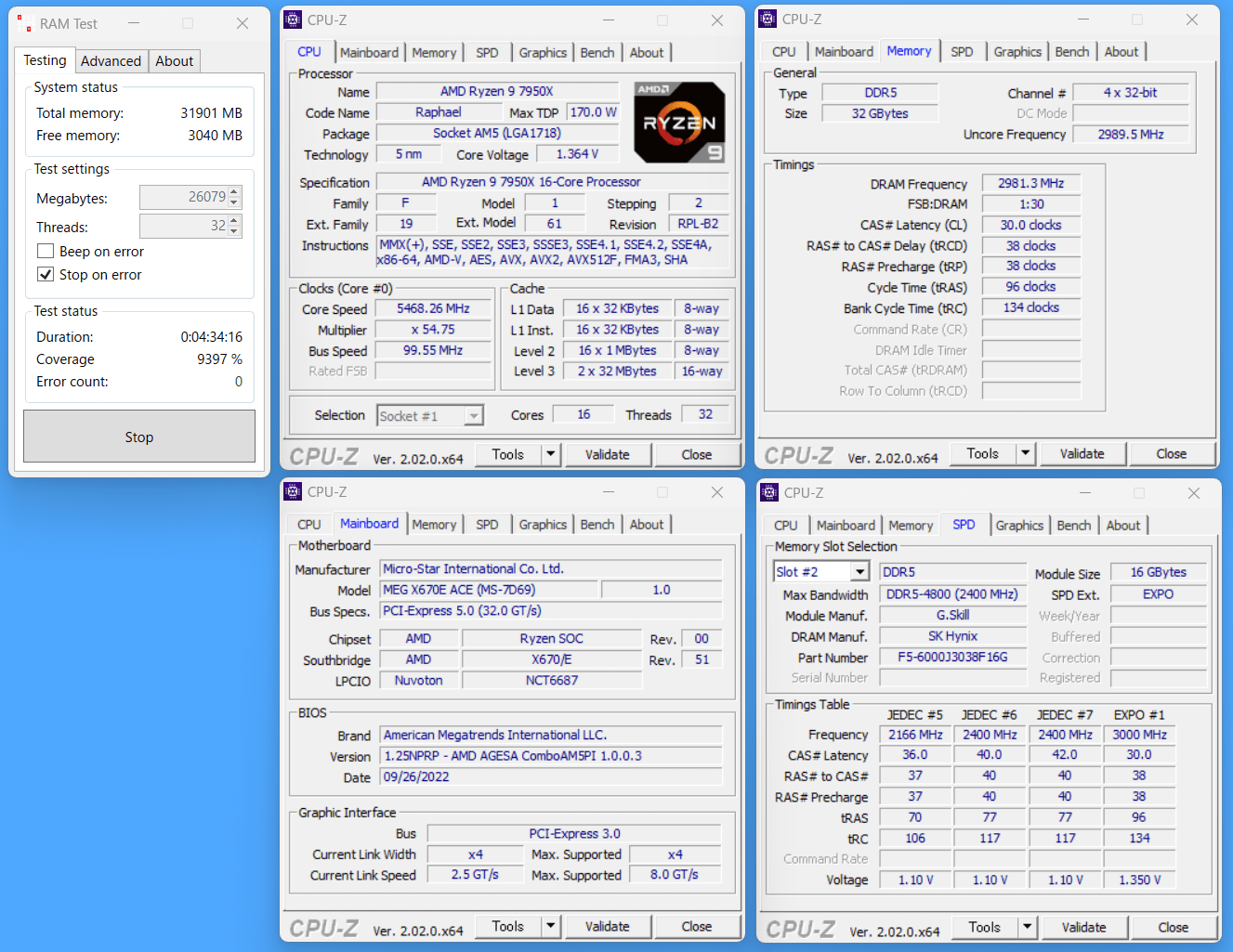Click the Tools button in the SPD-tab CPU-Z window

click(x=985, y=927)
